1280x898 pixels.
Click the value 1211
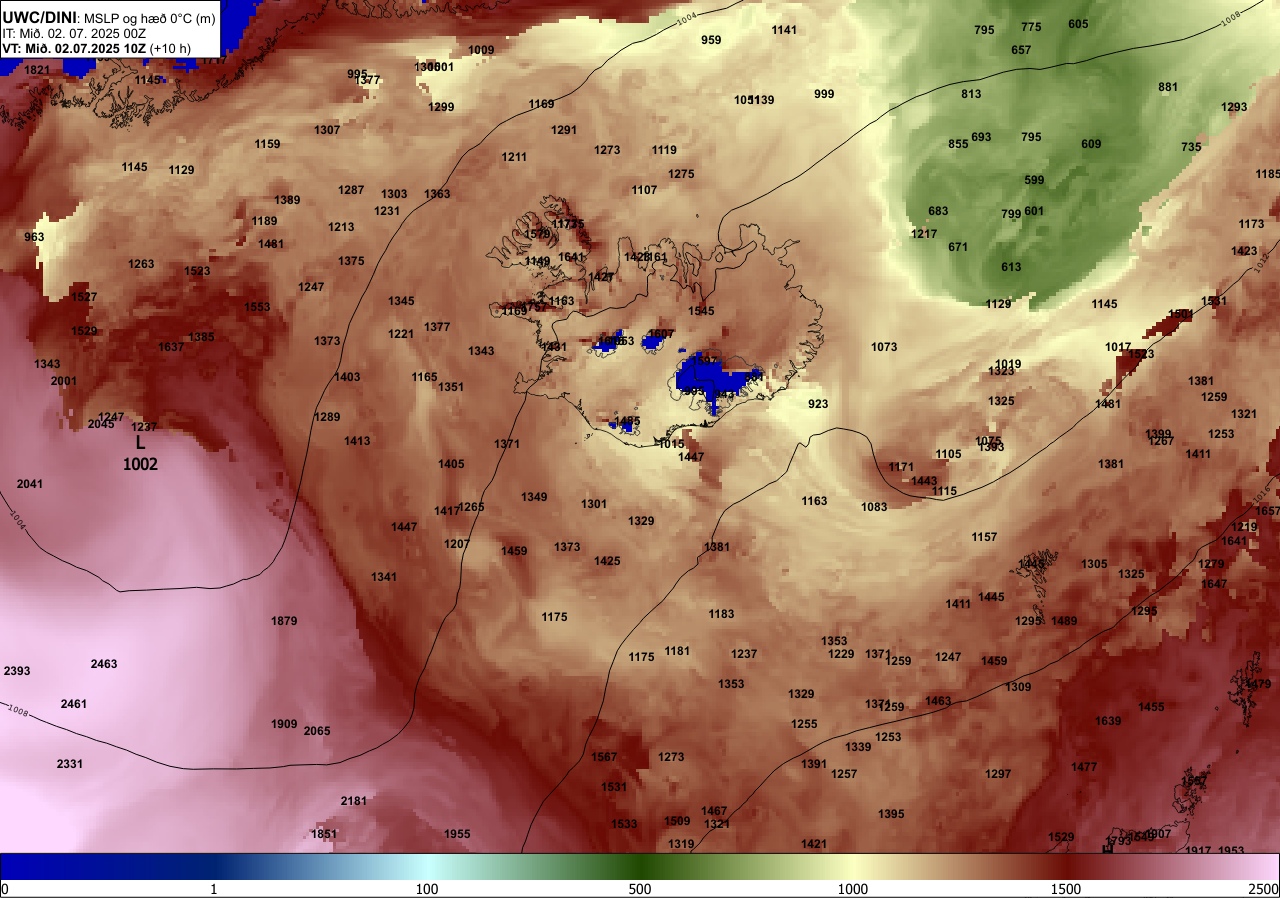[514, 157]
